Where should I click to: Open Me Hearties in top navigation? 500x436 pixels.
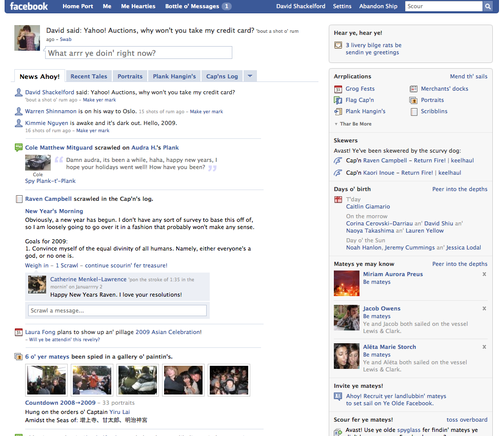pos(138,6)
